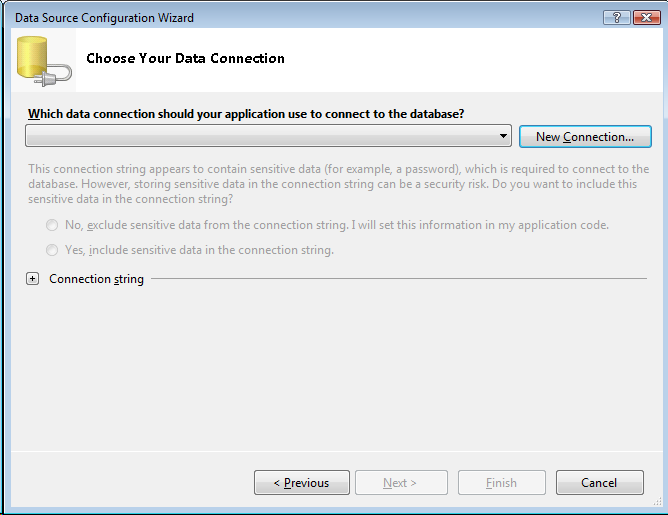The height and width of the screenshot is (515, 668).
Task: Open the data connection dropdown arrow
Action: click(505, 136)
